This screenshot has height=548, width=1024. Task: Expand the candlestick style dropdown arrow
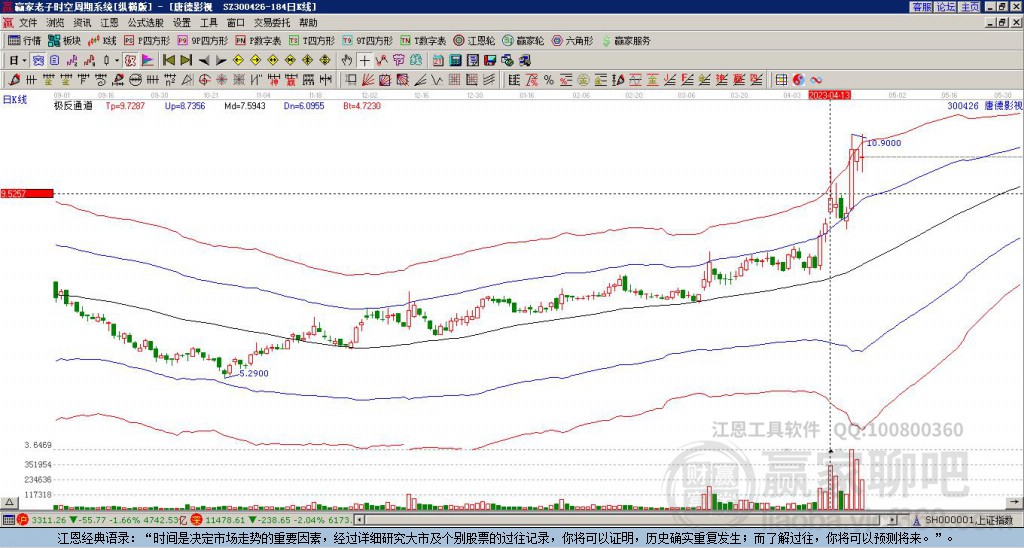(117, 60)
